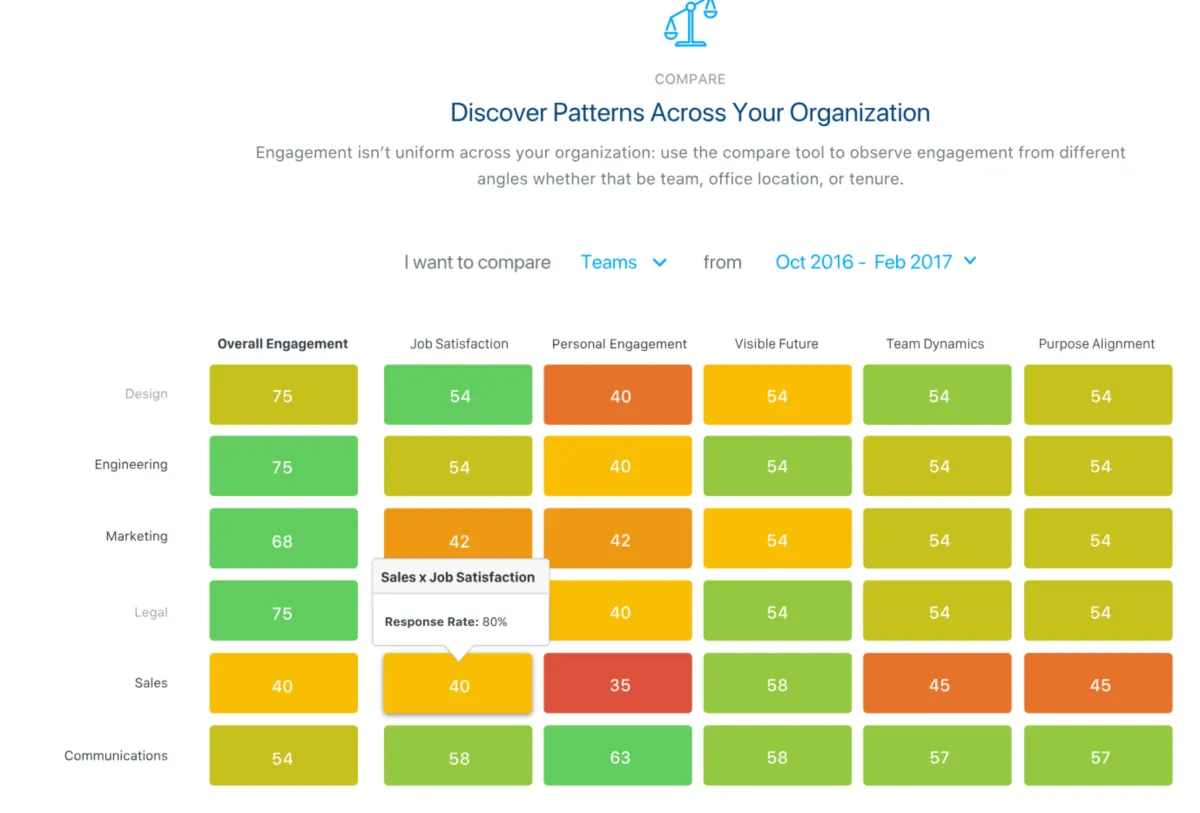Click the Legal row label
This screenshot has height=813, width=1200.
pyautogui.click(x=151, y=612)
